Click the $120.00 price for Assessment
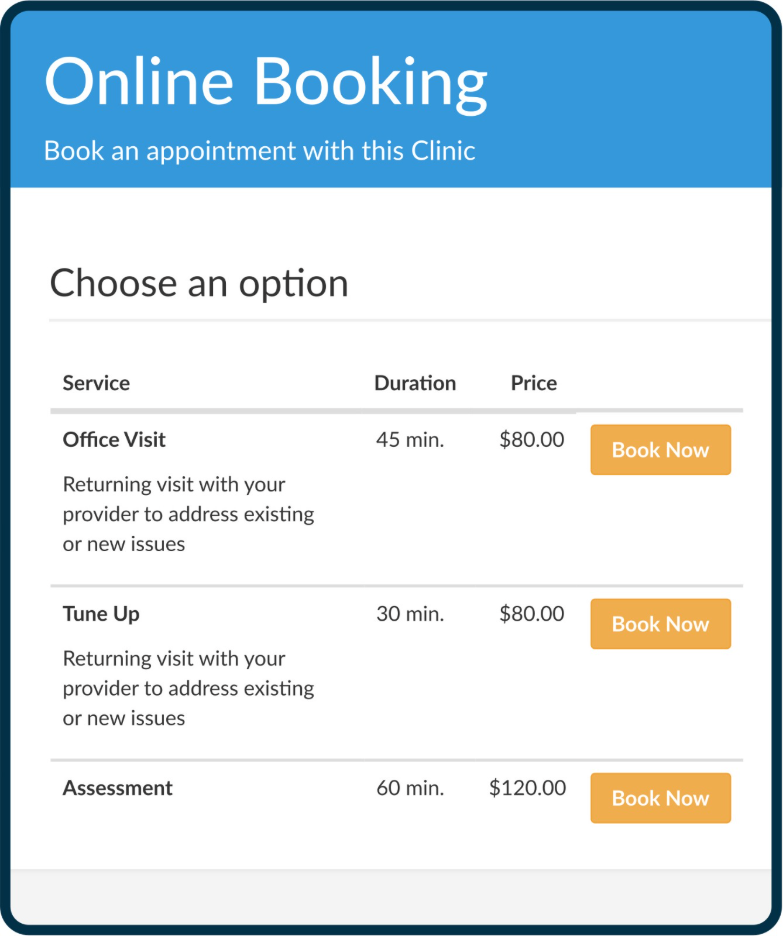The width and height of the screenshot is (783, 936). point(527,788)
